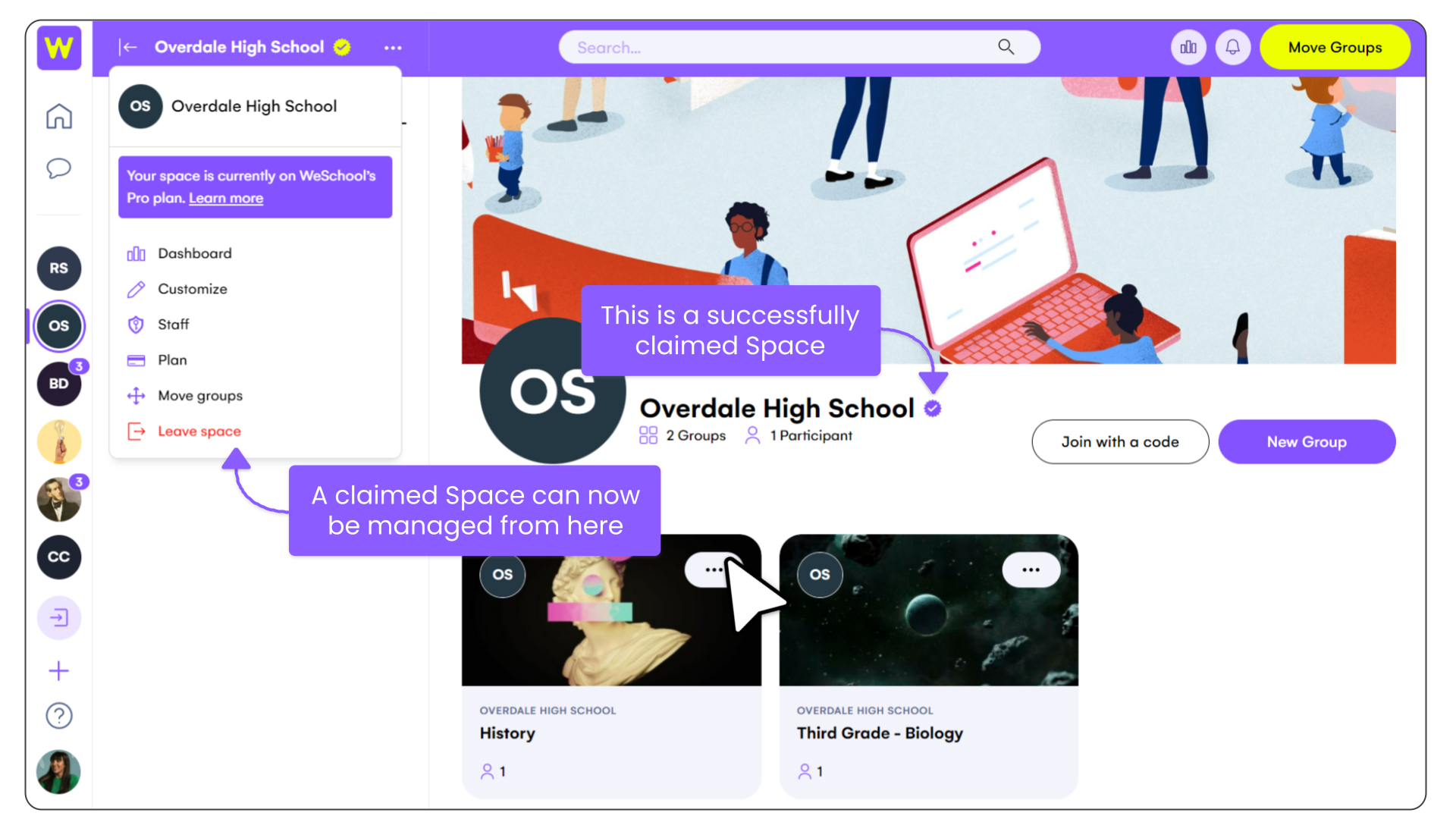
Task: Open the chat bubble icon
Action: tap(59, 168)
